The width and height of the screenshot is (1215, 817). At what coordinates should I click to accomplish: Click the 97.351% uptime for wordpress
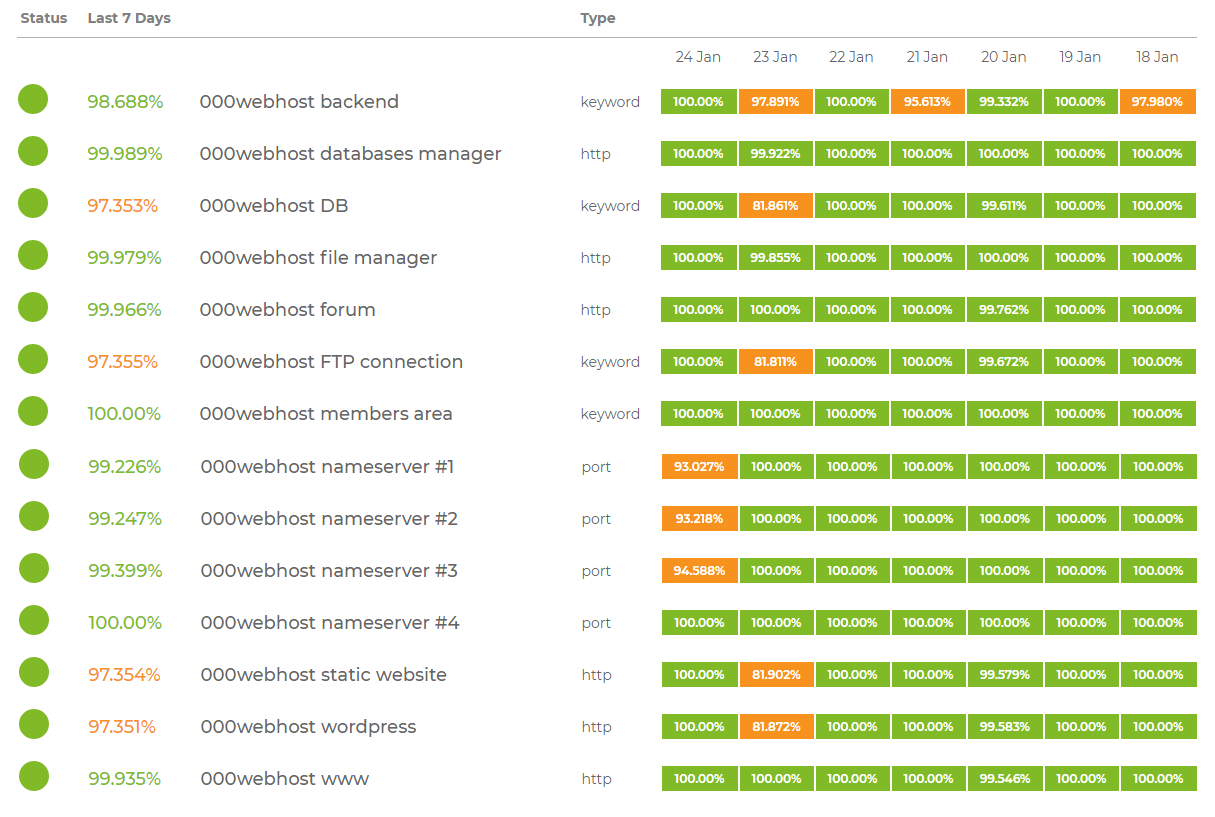coord(122,727)
